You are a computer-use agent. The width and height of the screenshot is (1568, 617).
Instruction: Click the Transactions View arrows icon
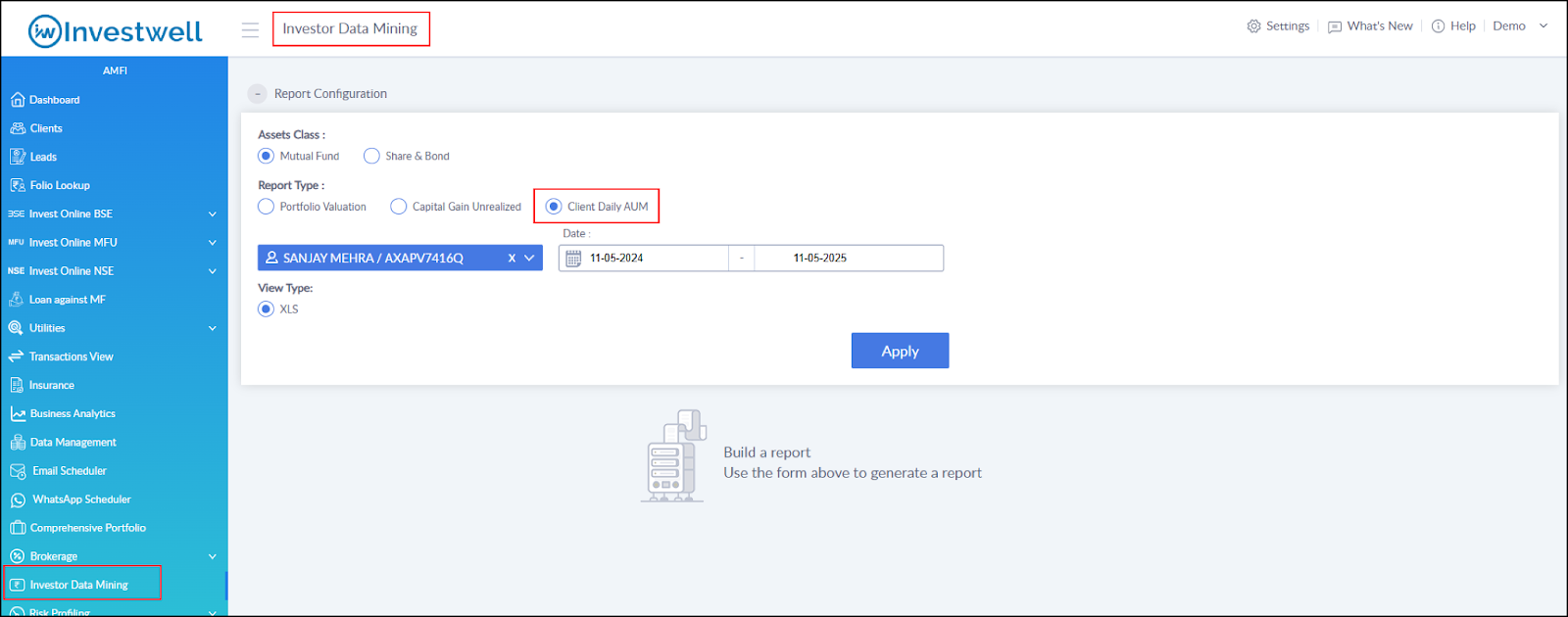point(16,356)
